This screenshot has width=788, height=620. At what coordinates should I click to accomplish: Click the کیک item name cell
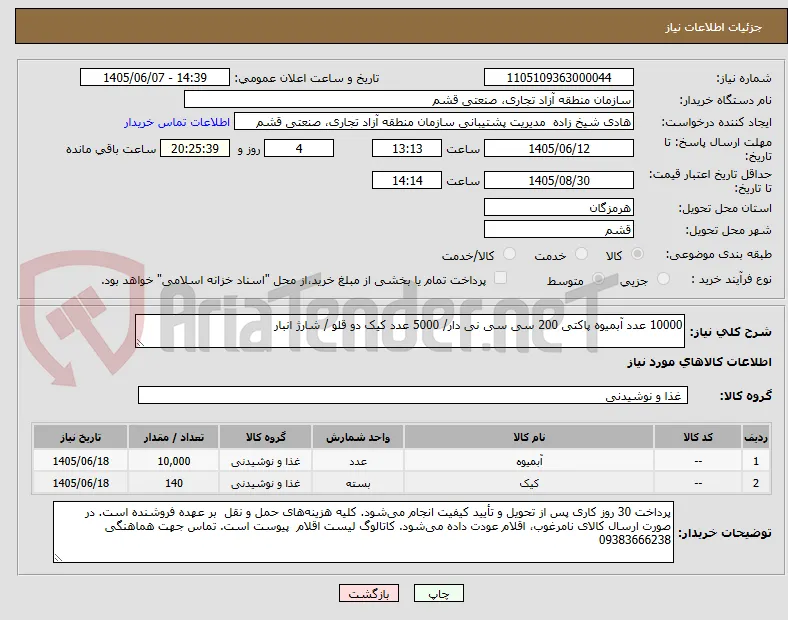pos(529,483)
